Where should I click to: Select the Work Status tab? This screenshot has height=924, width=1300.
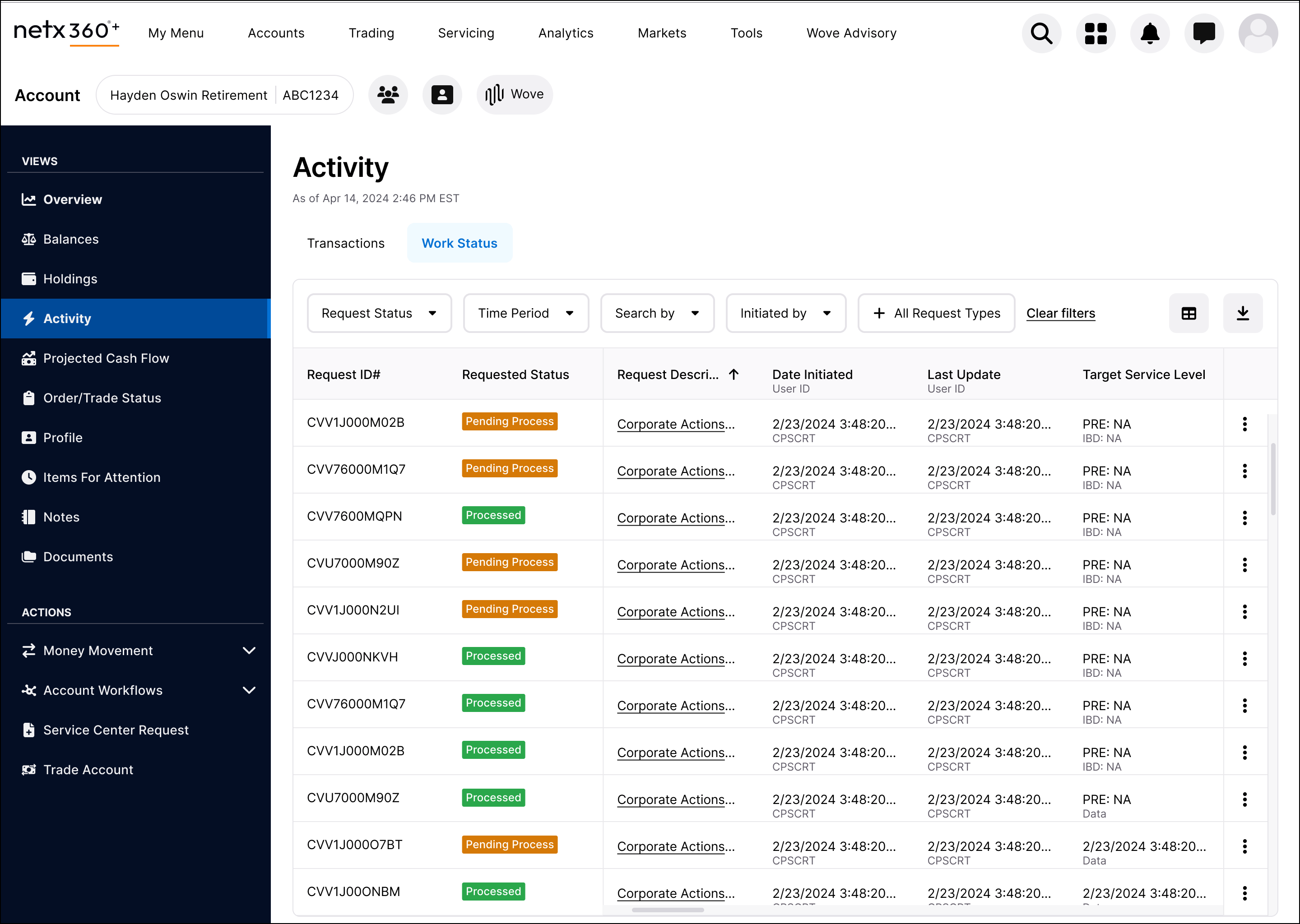coord(460,243)
